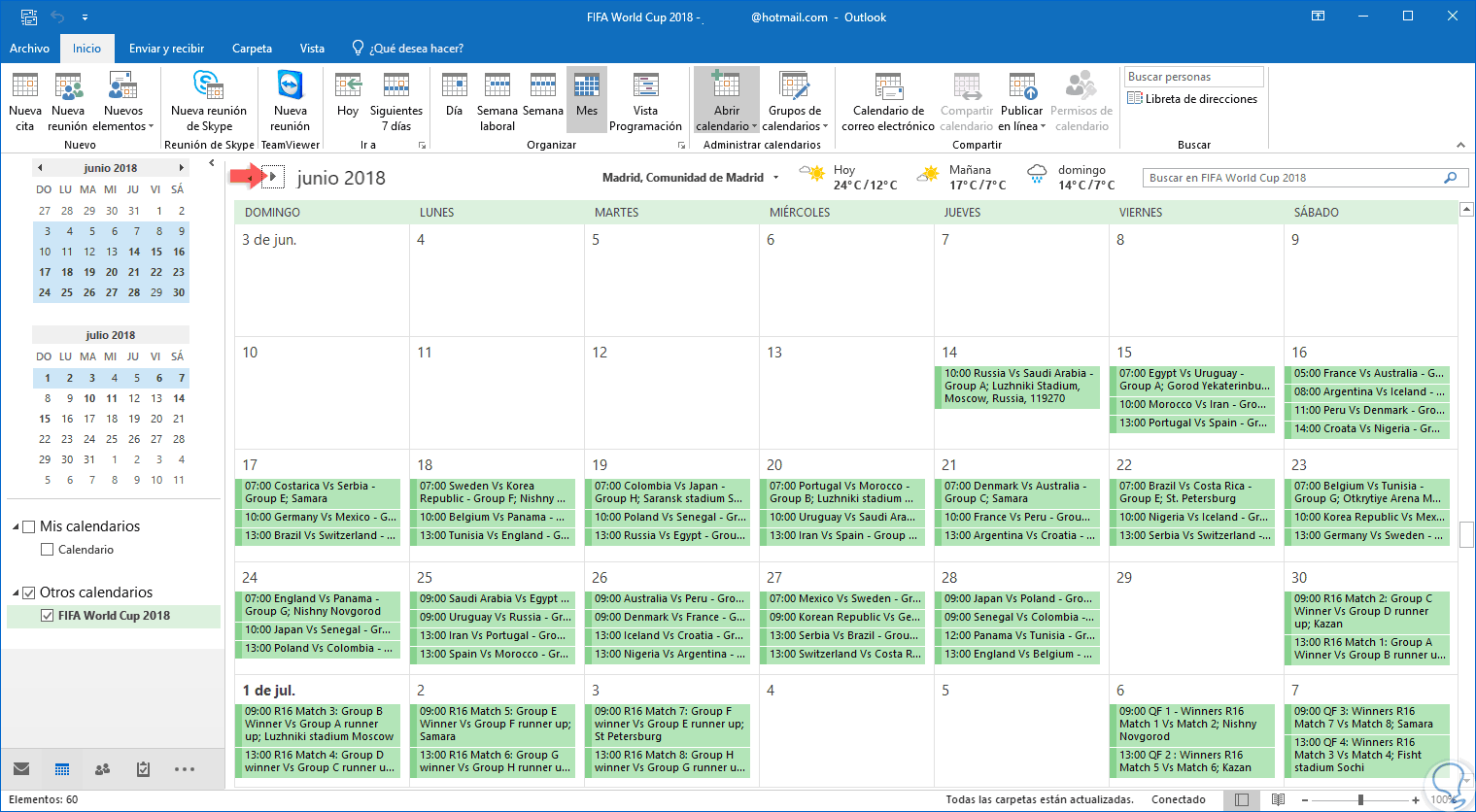
Task: Open the Organizar dialog launcher
Action: (681, 145)
